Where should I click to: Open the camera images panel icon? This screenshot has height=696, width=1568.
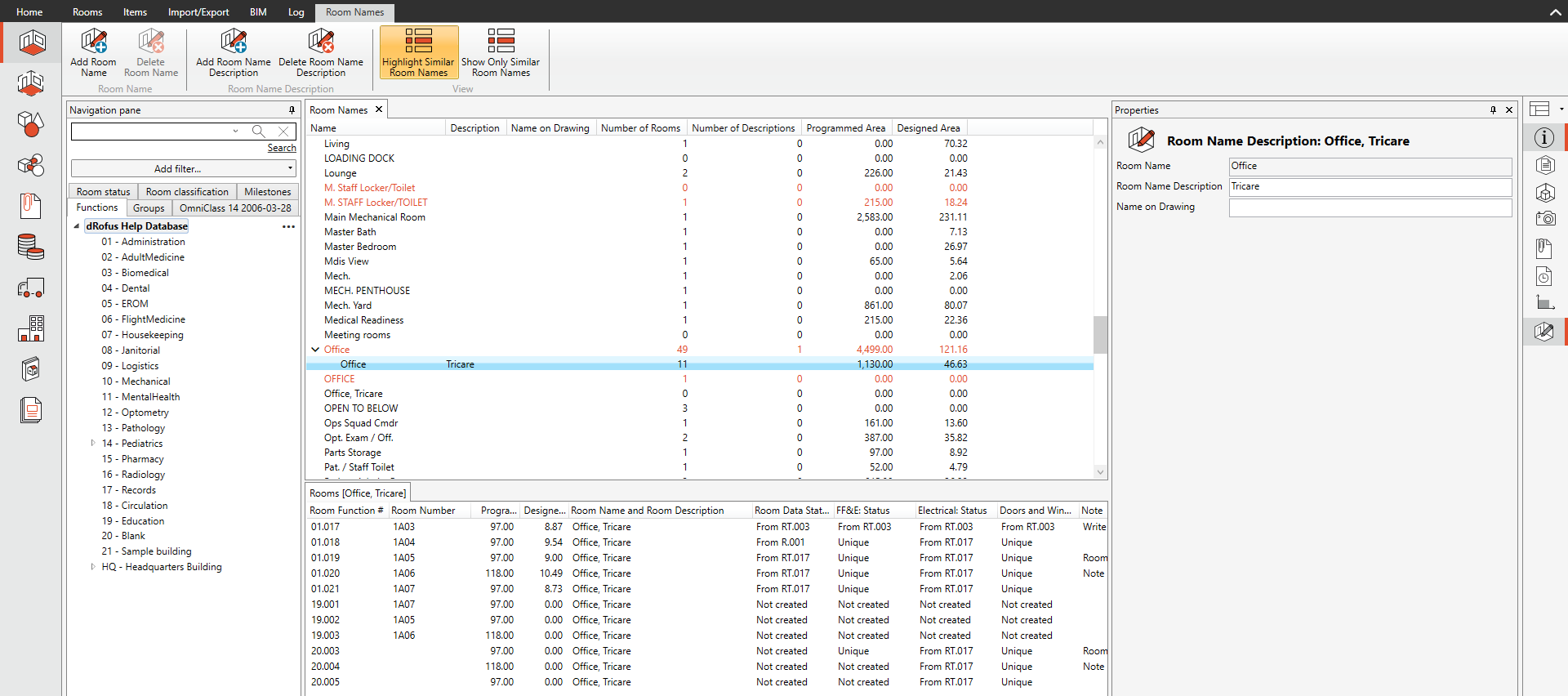point(1544,219)
